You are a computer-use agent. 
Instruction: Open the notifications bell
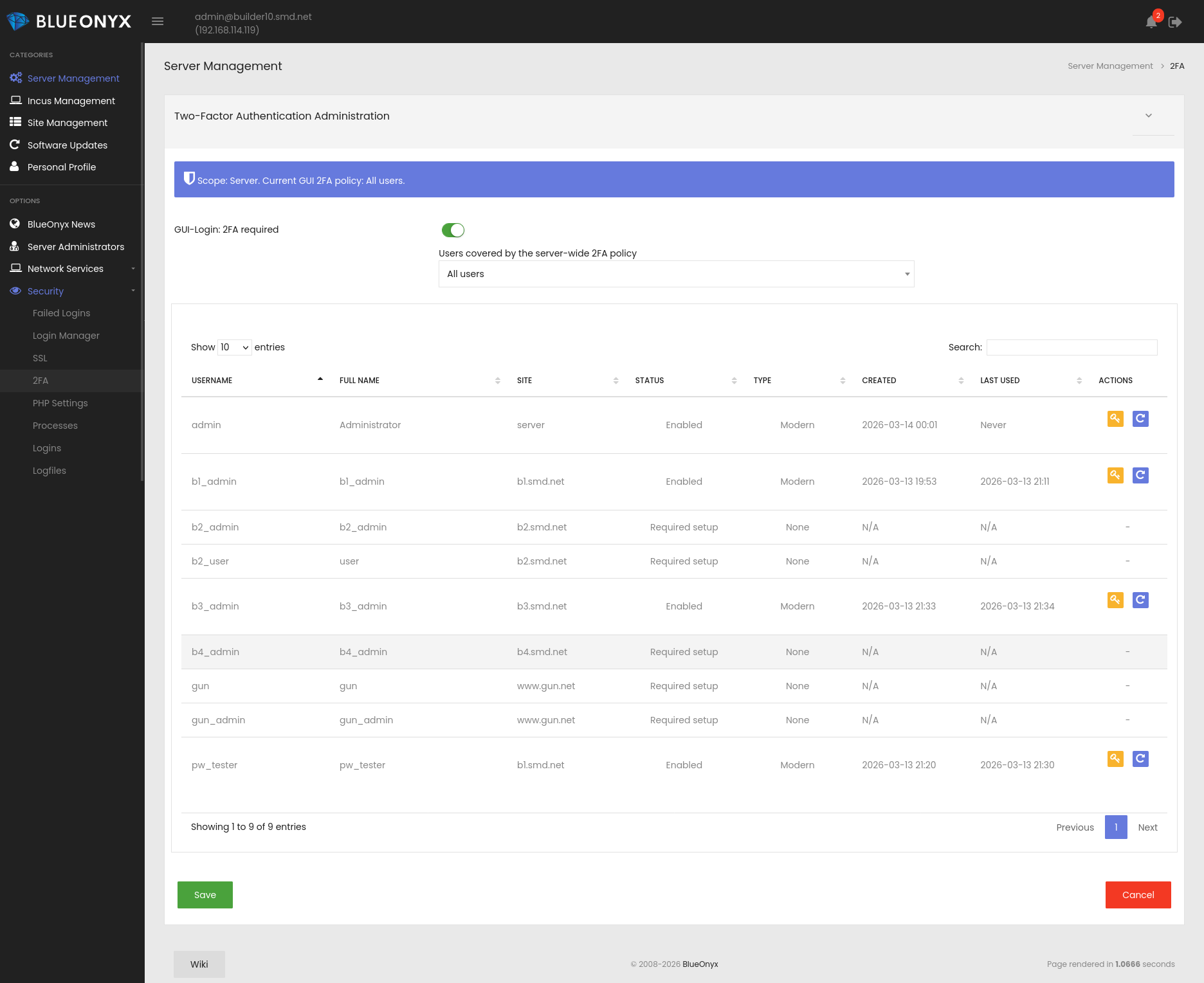click(x=1151, y=22)
